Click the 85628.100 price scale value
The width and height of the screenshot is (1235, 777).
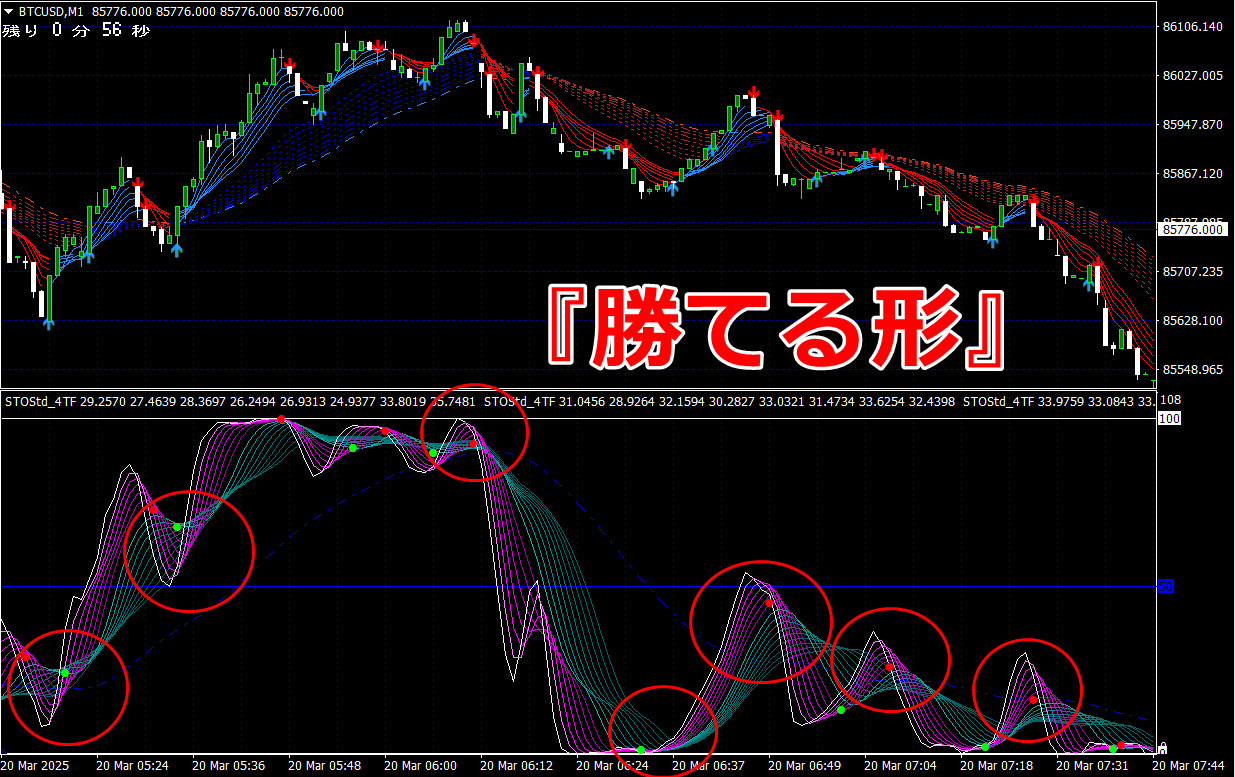click(1193, 321)
